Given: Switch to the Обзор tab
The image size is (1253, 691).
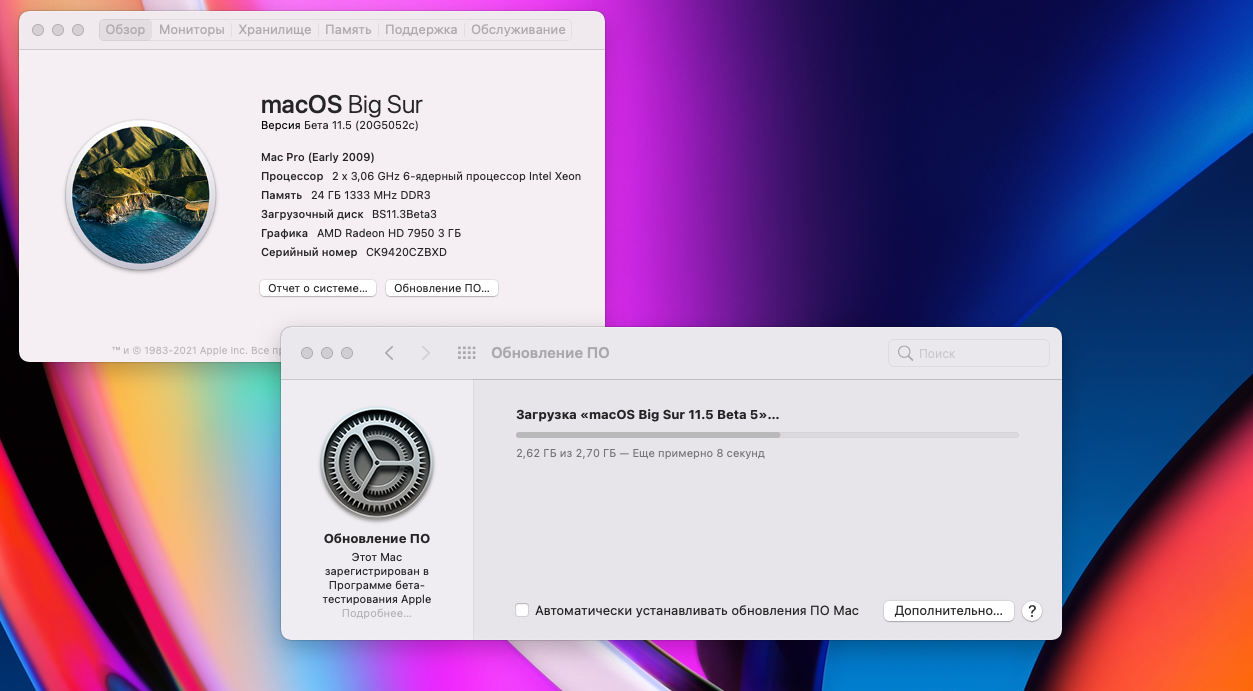Looking at the screenshot, I should [x=126, y=30].
